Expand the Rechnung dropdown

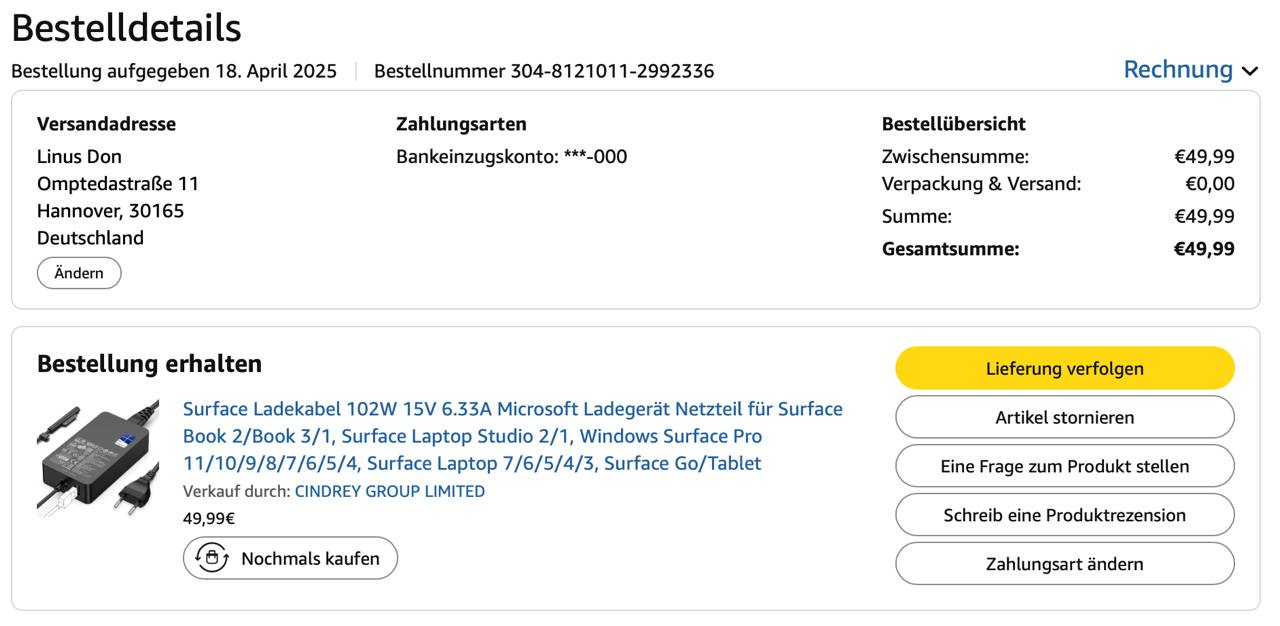[1190, 70]
